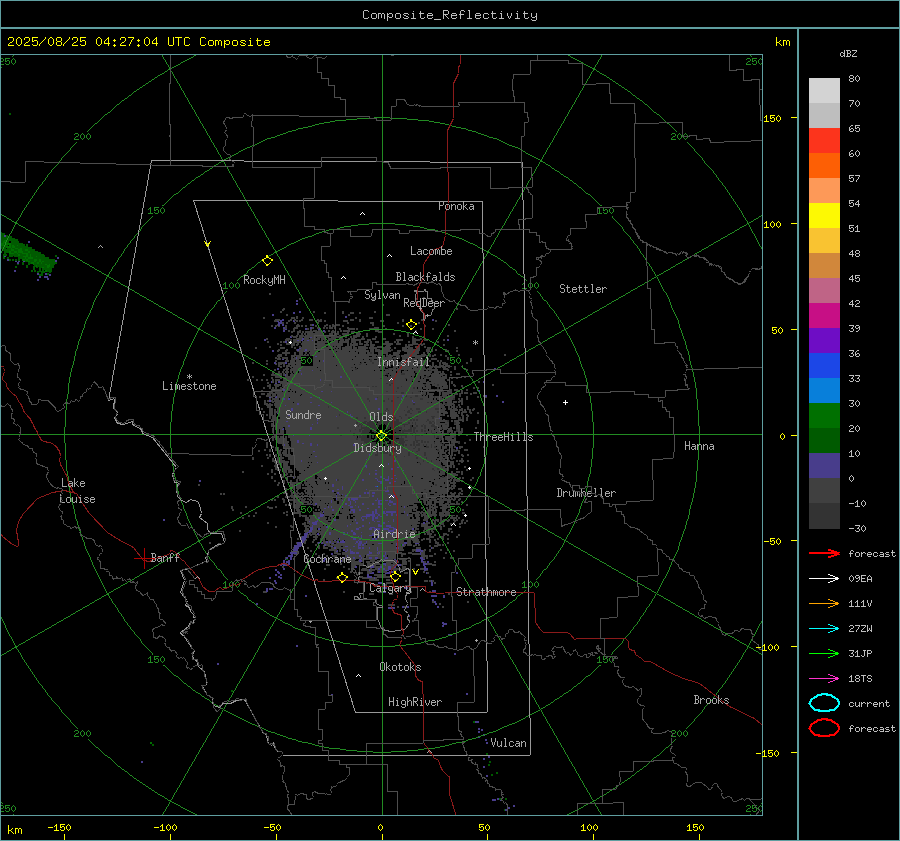Screen dimensions: 900x841
Task: Click the orange 111V arrow icon
Action: (x=824, y=603)
